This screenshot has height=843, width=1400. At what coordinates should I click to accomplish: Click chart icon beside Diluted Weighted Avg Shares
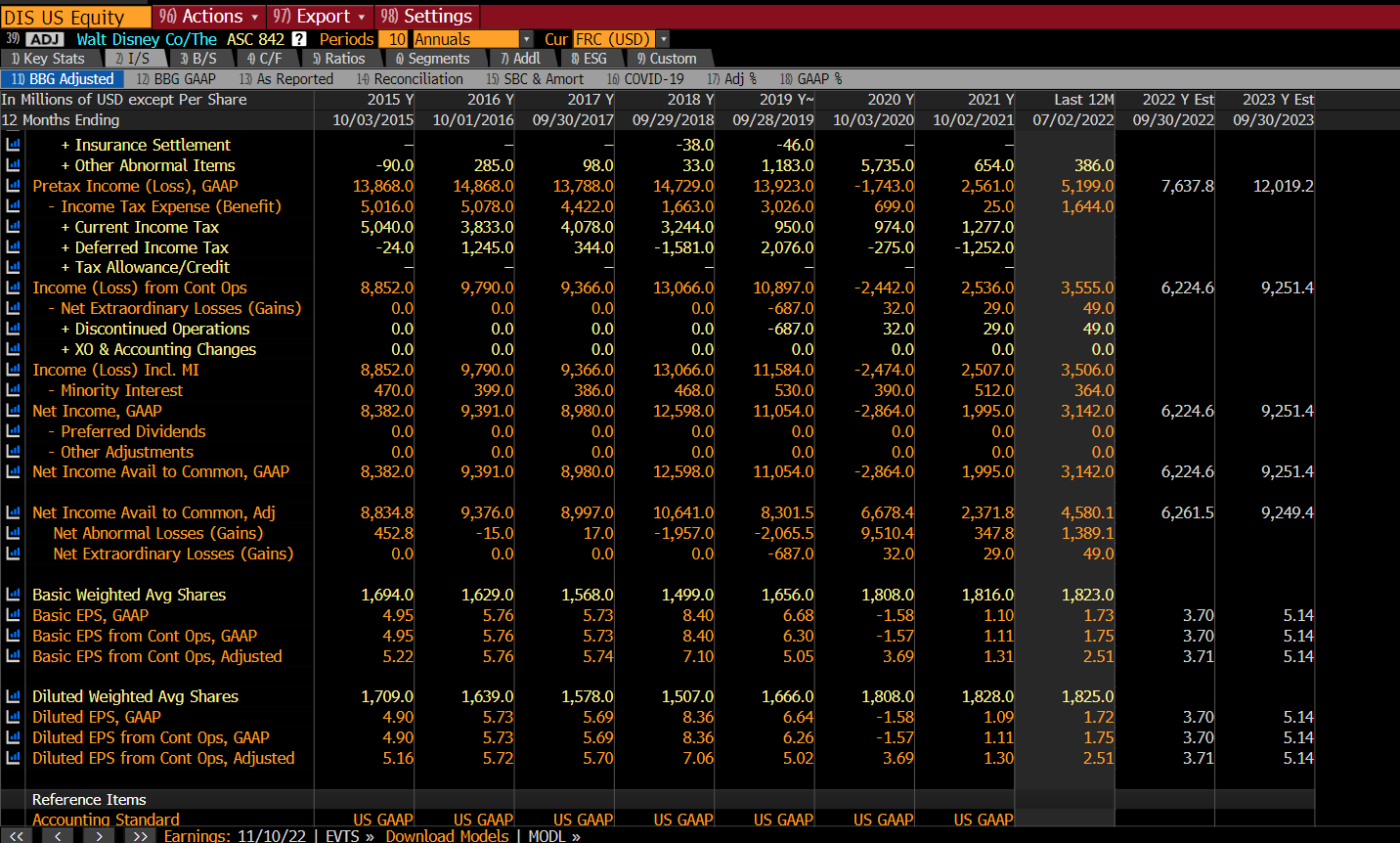click(13, 696)
